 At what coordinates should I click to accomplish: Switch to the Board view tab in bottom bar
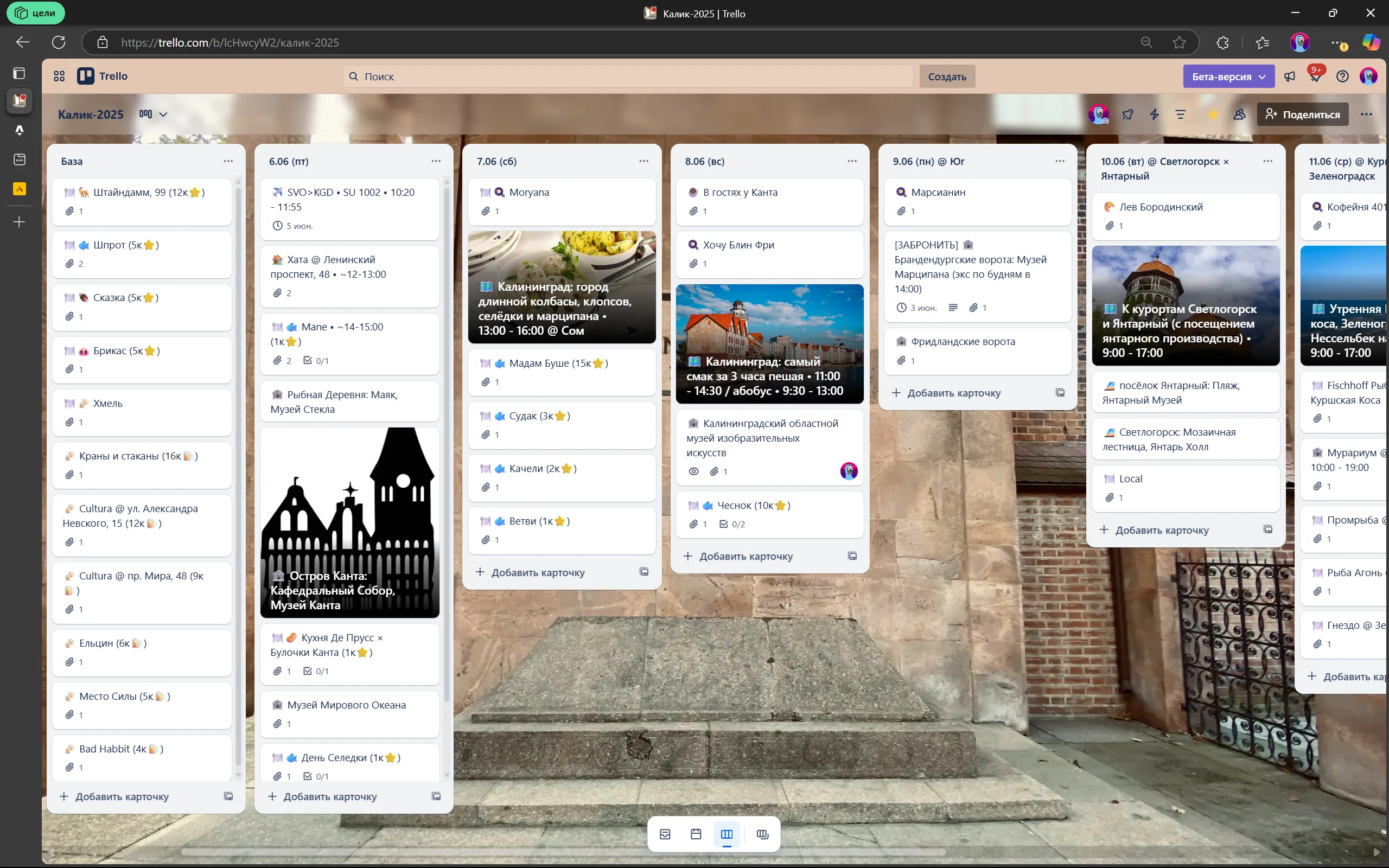click(x=727, y=834)
